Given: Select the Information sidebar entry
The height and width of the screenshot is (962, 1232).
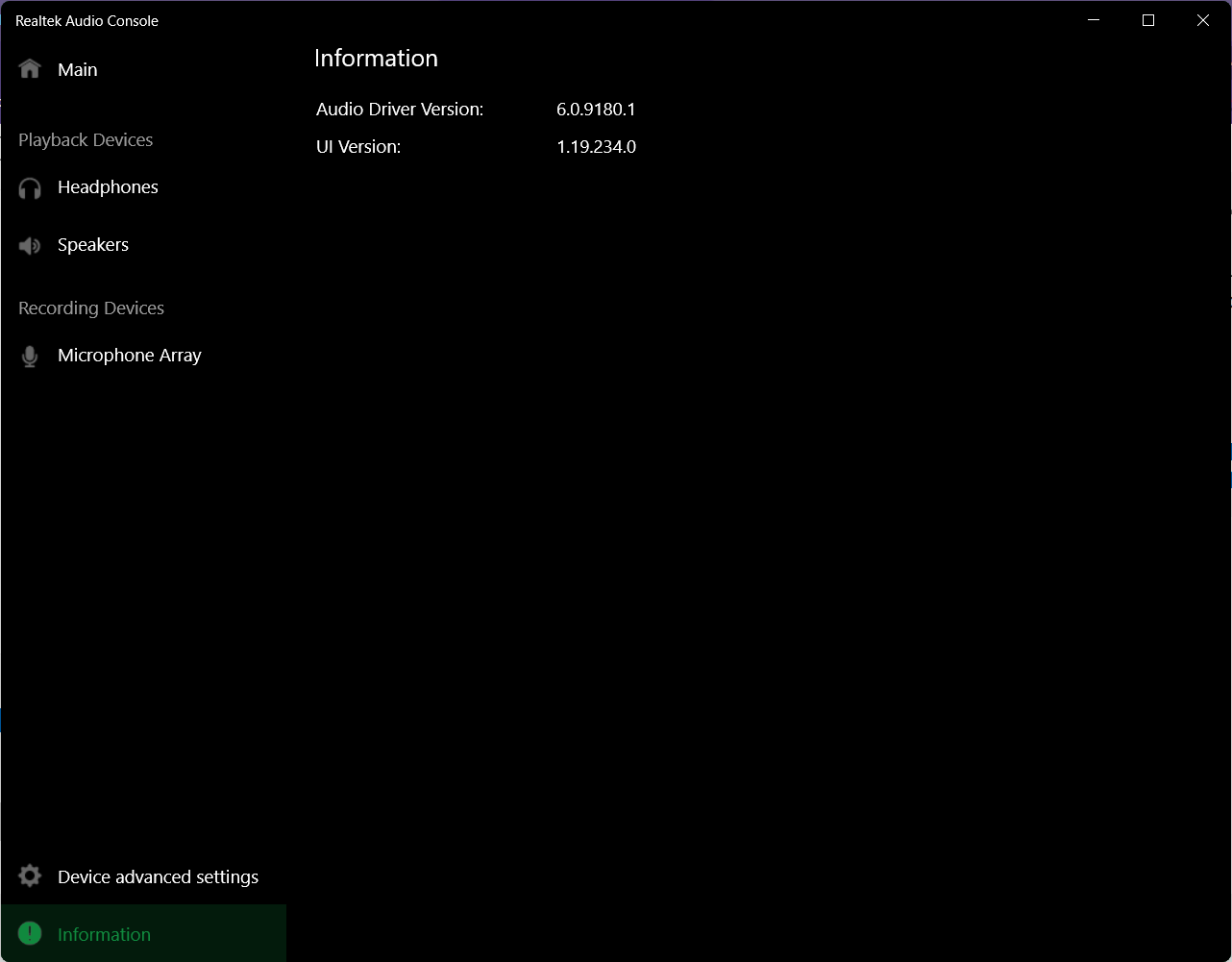Looking at the screenshot, I should pyautogui.click(x=143, y=933).
